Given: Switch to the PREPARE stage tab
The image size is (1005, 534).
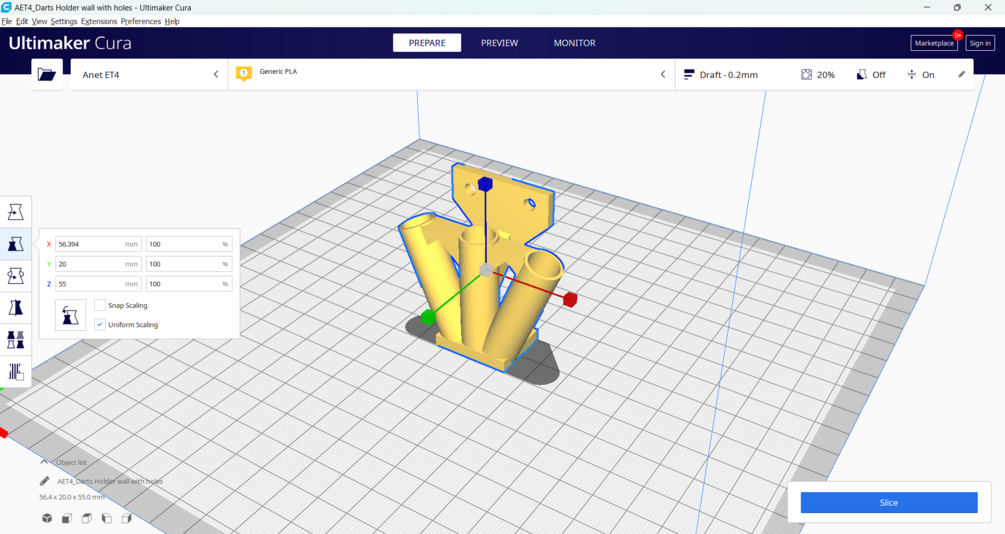Looking at the screenshot, I should (x=427, y=42).
